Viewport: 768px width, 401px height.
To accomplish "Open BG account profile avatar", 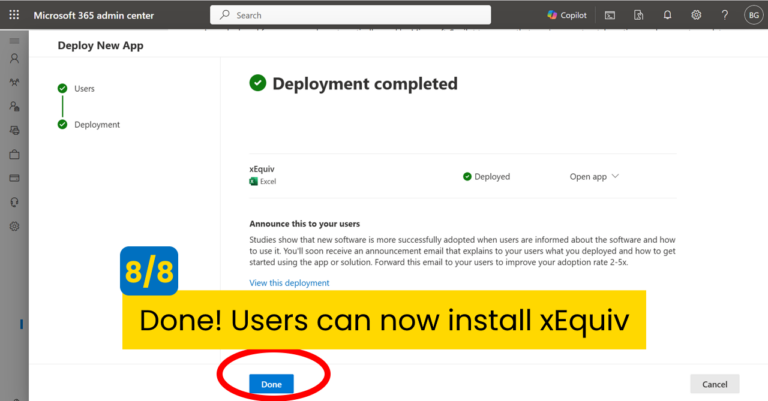I will pyautogui.click(x=752, y=15).
